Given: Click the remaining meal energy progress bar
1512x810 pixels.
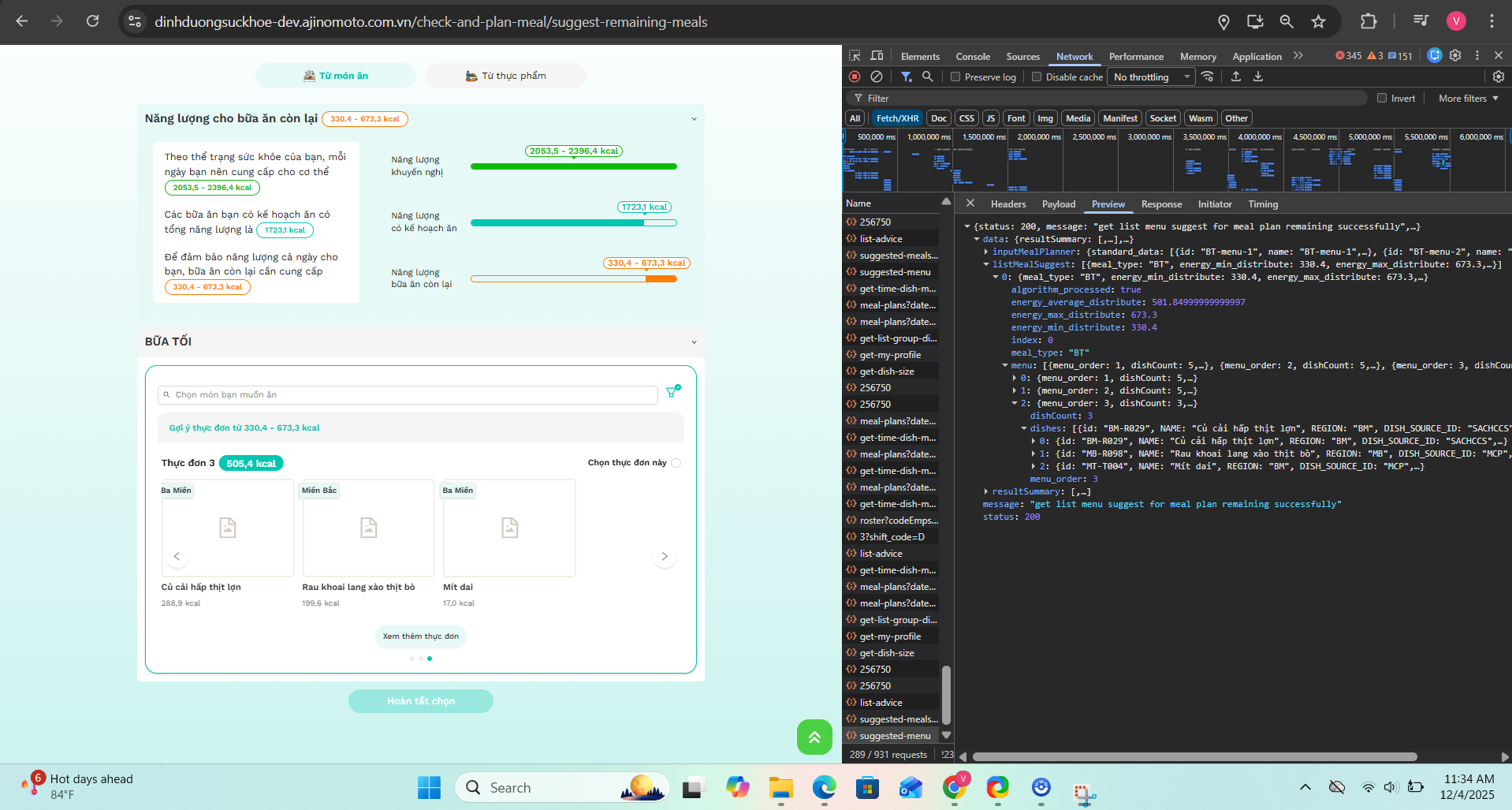Looking at the screenshot, I should pos(574,279).
